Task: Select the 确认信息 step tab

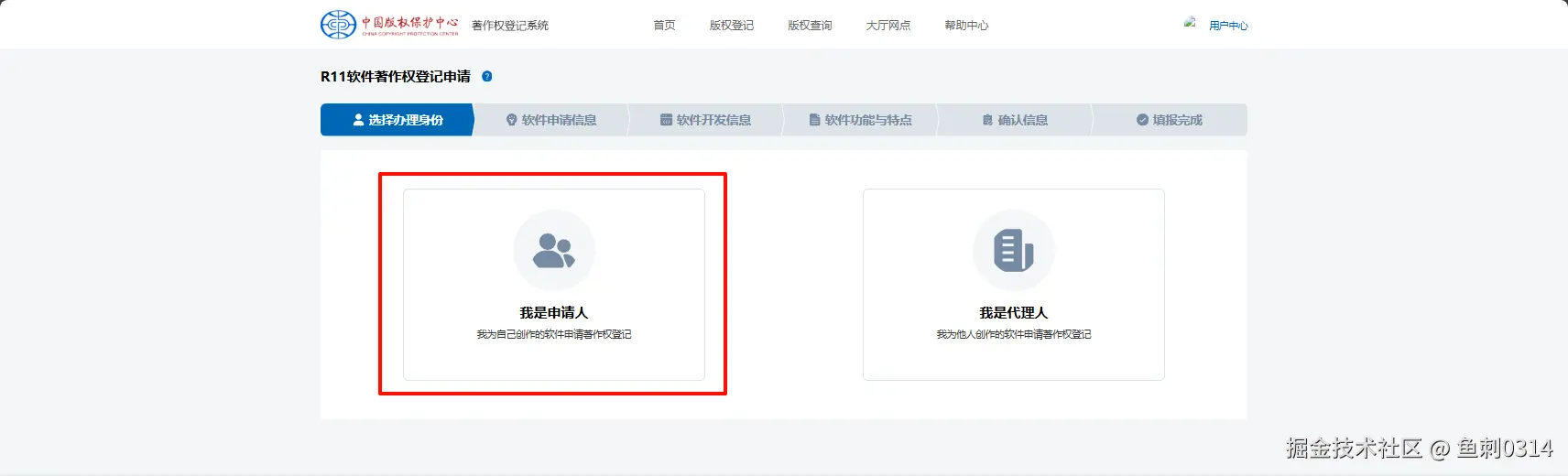Action: (x=1015, y=120)
